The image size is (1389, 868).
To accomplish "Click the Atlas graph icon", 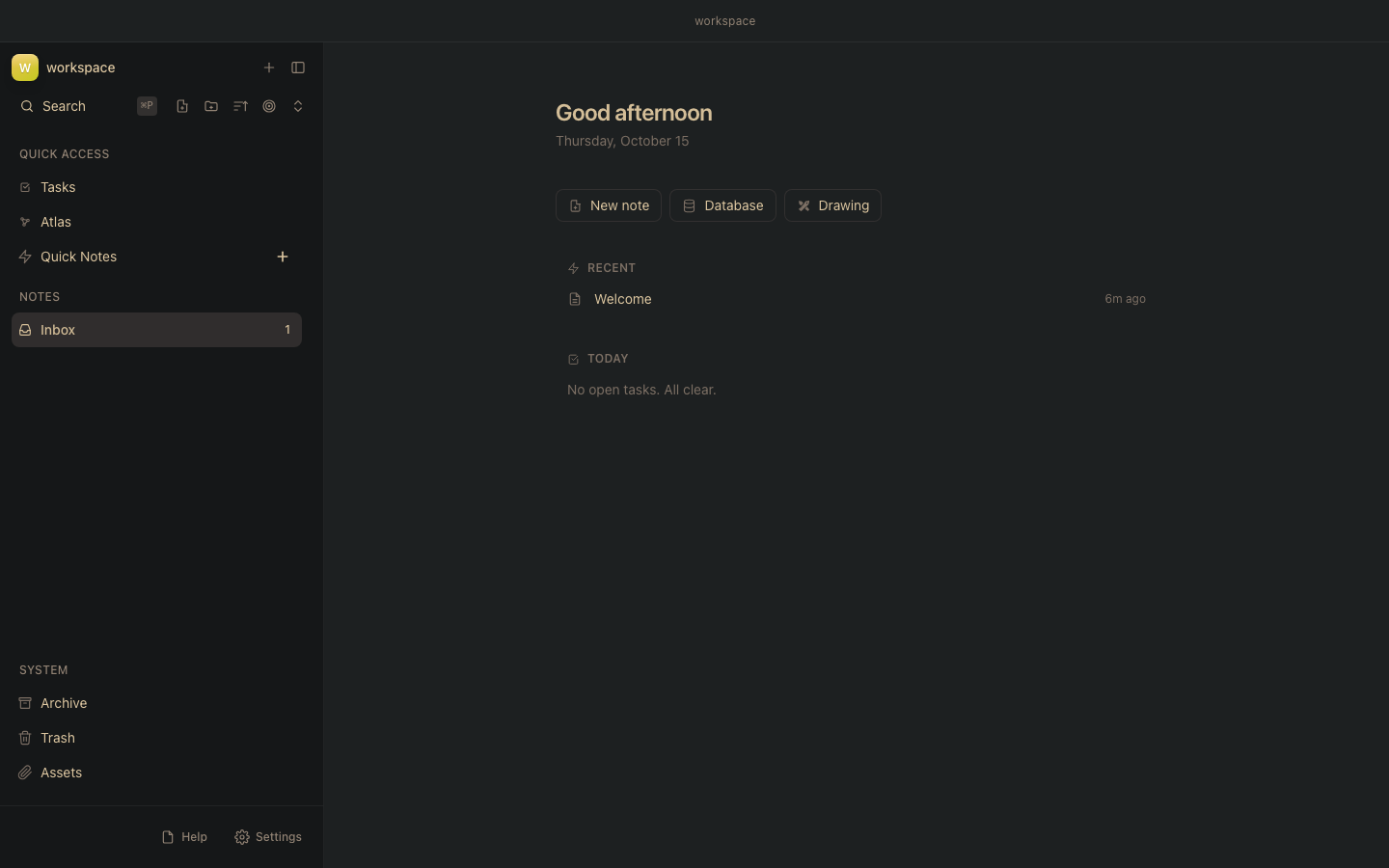I will [25, 222].
